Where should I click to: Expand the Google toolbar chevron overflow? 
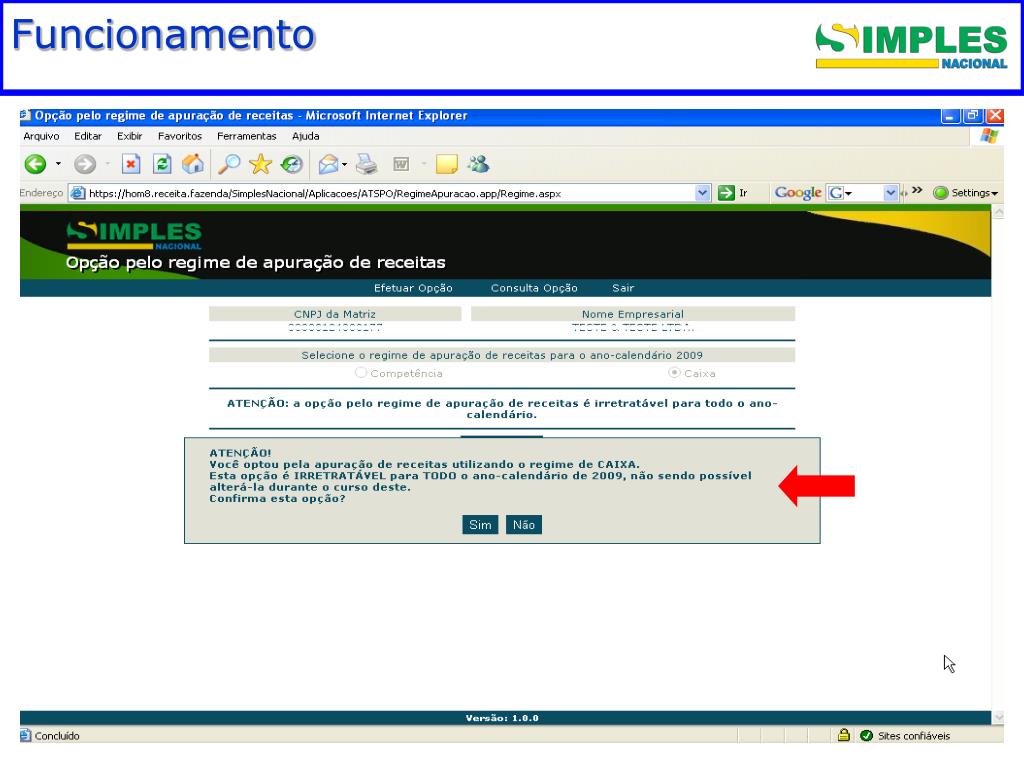(x=917, y=190)
